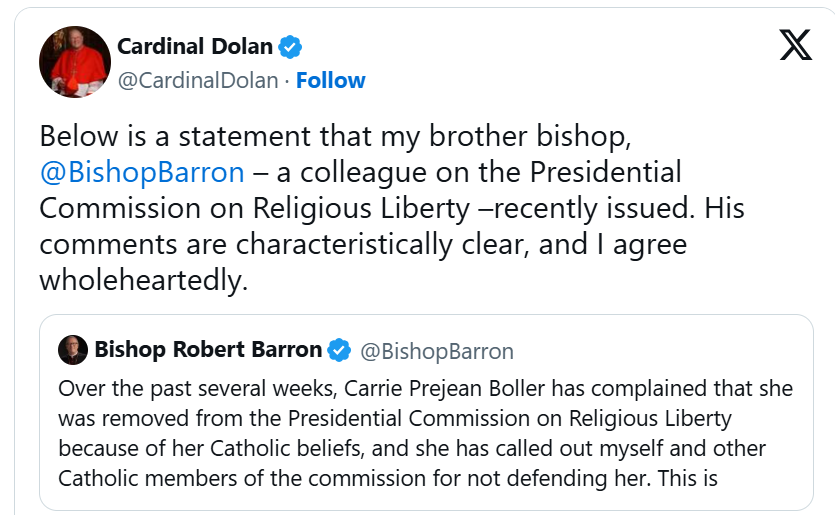Click Cardinal Dolan's blue verified badge
This screenshot has height=515, width=835.
point(290,46)
